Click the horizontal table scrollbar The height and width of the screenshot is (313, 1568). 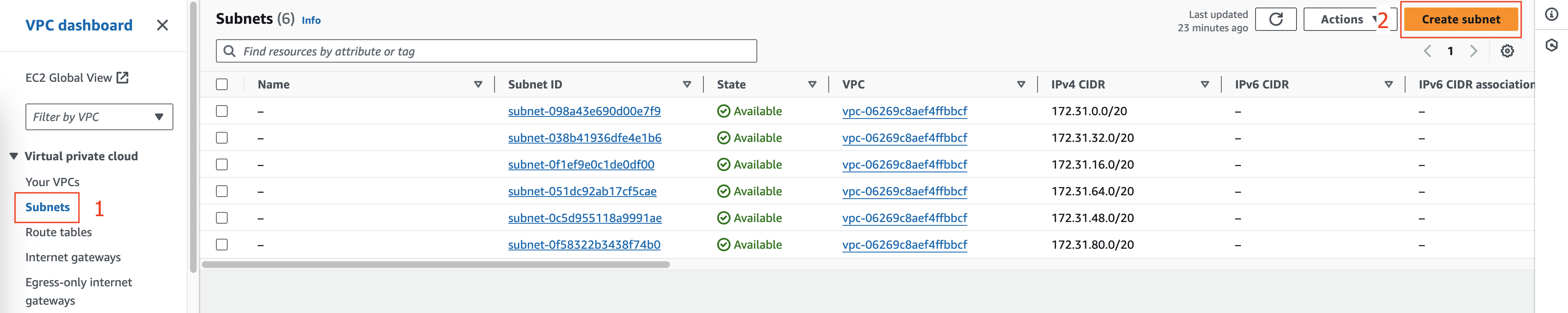tap(436, 265)
